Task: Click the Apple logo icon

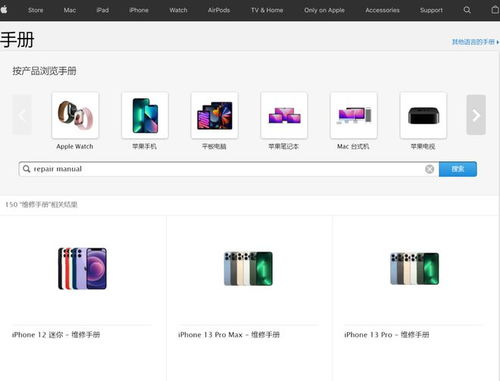Action: [x=4, y=10]
